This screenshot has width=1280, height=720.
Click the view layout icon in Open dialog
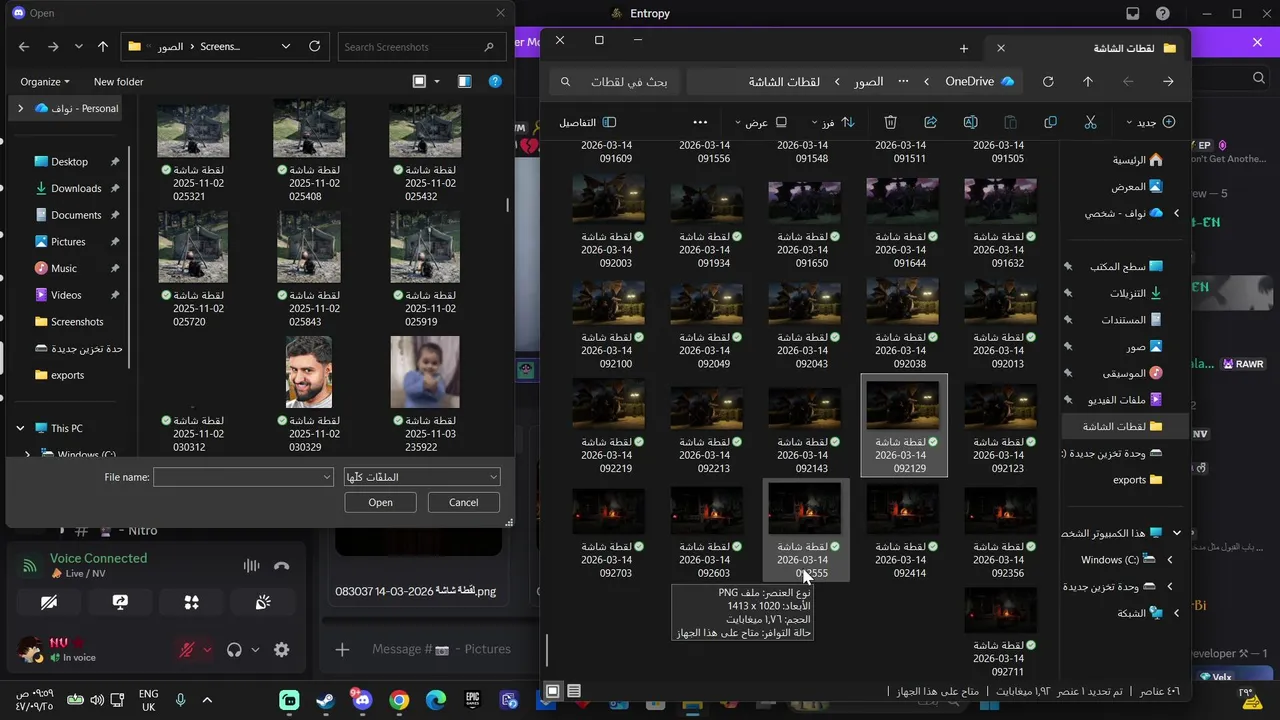coord(419,82)
